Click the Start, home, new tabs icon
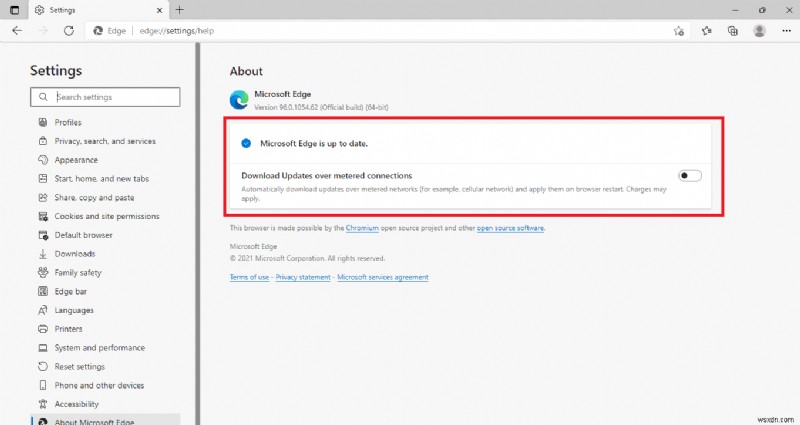This screenshot has width=800, height=425. point(43,179)
